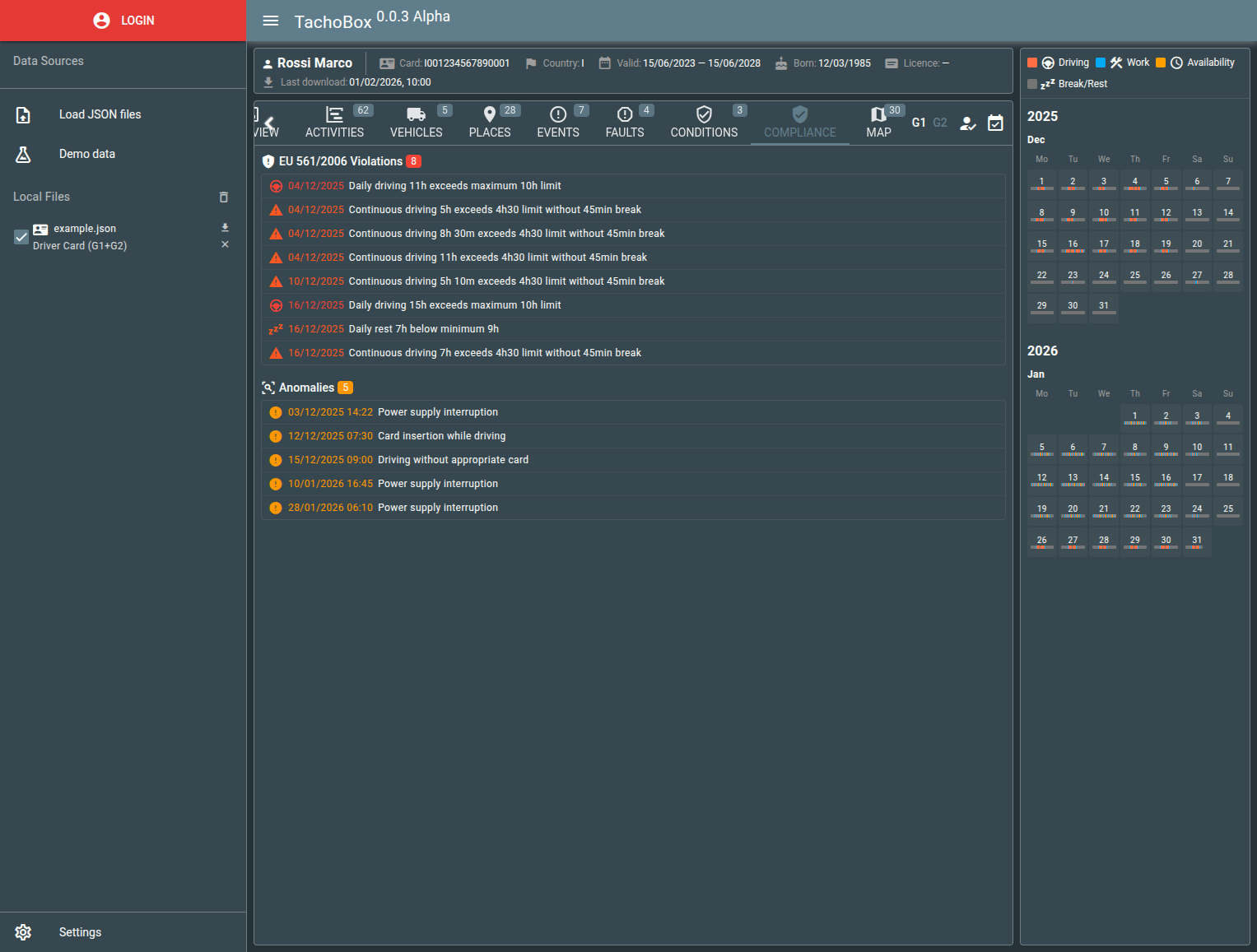Open the hamburger navigation menu
Viewport: 1257px width, 952px height.
pyautogui.click(x=270, y=21)
